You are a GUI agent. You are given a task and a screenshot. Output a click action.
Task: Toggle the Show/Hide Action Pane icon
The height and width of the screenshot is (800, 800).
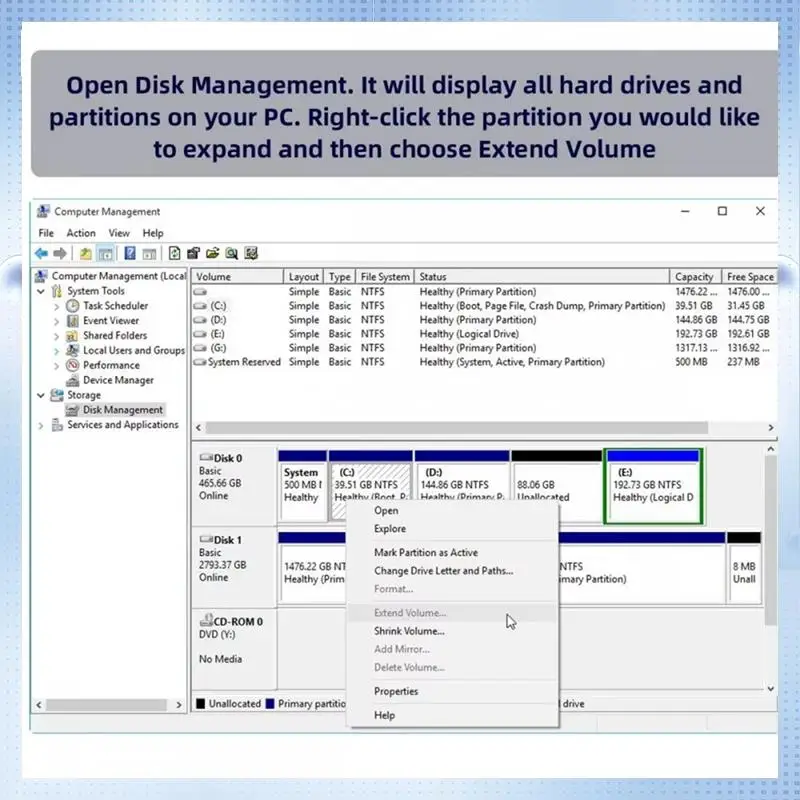[x=149, y=253]
